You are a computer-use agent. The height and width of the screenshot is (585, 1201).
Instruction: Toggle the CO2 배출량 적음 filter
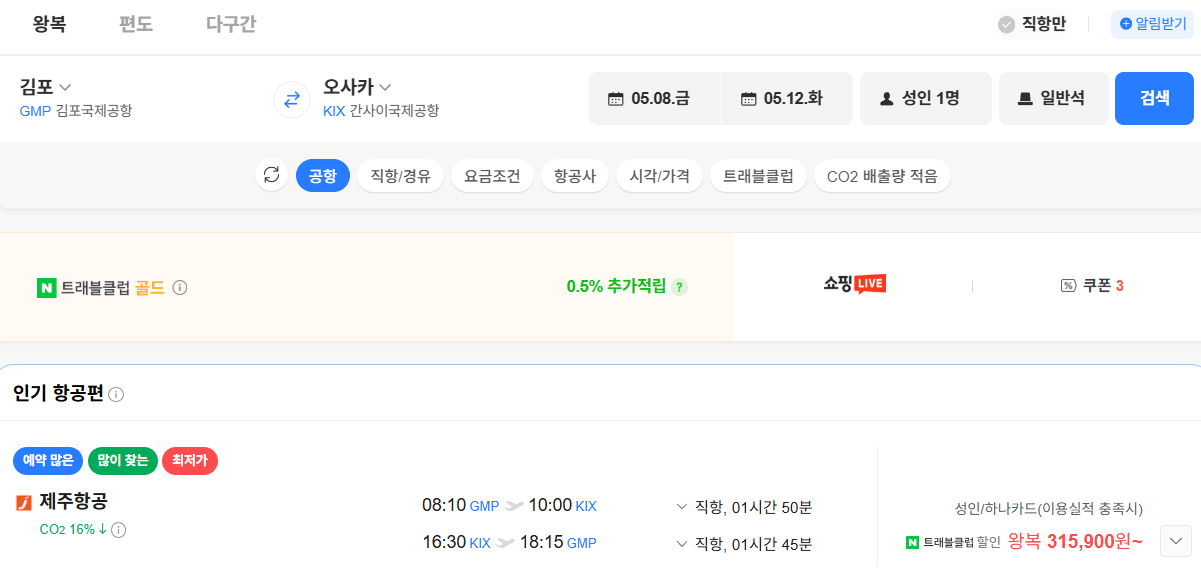tap(882, 175)
